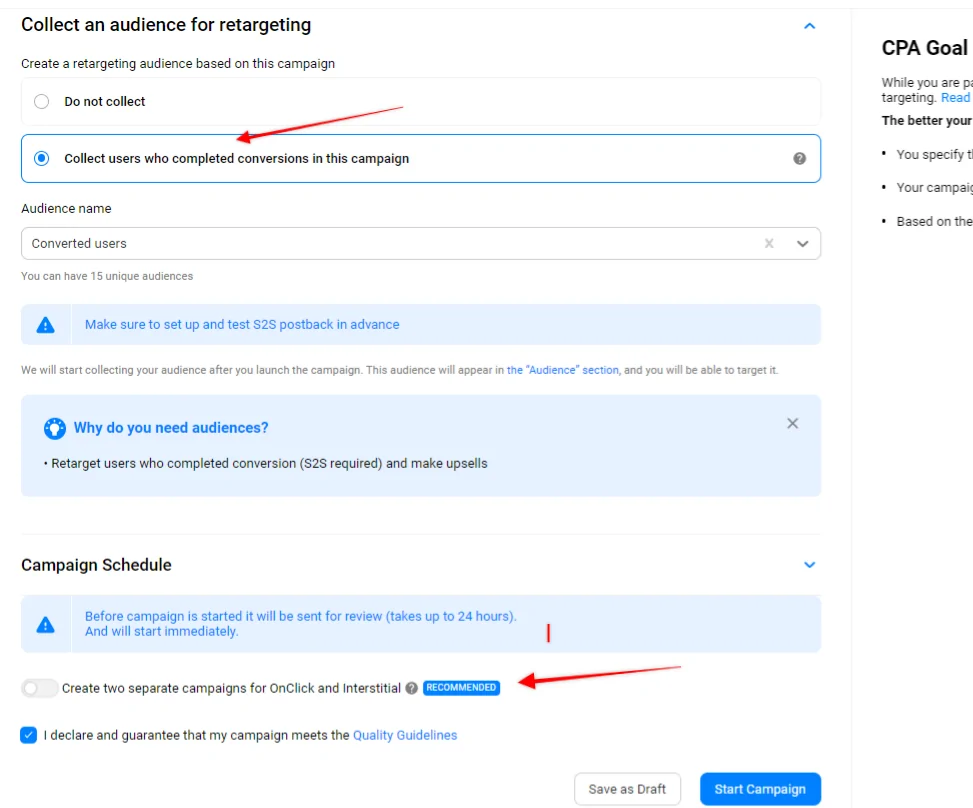Click the Start Campaign button
Viewport: 973px width, 808px height.
[x=760, y=789]
